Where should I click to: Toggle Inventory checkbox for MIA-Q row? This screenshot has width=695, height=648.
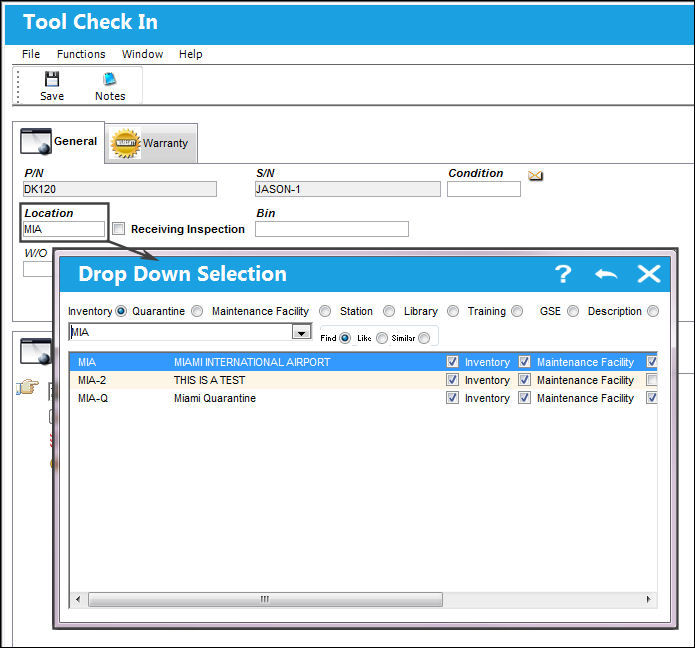452,398
